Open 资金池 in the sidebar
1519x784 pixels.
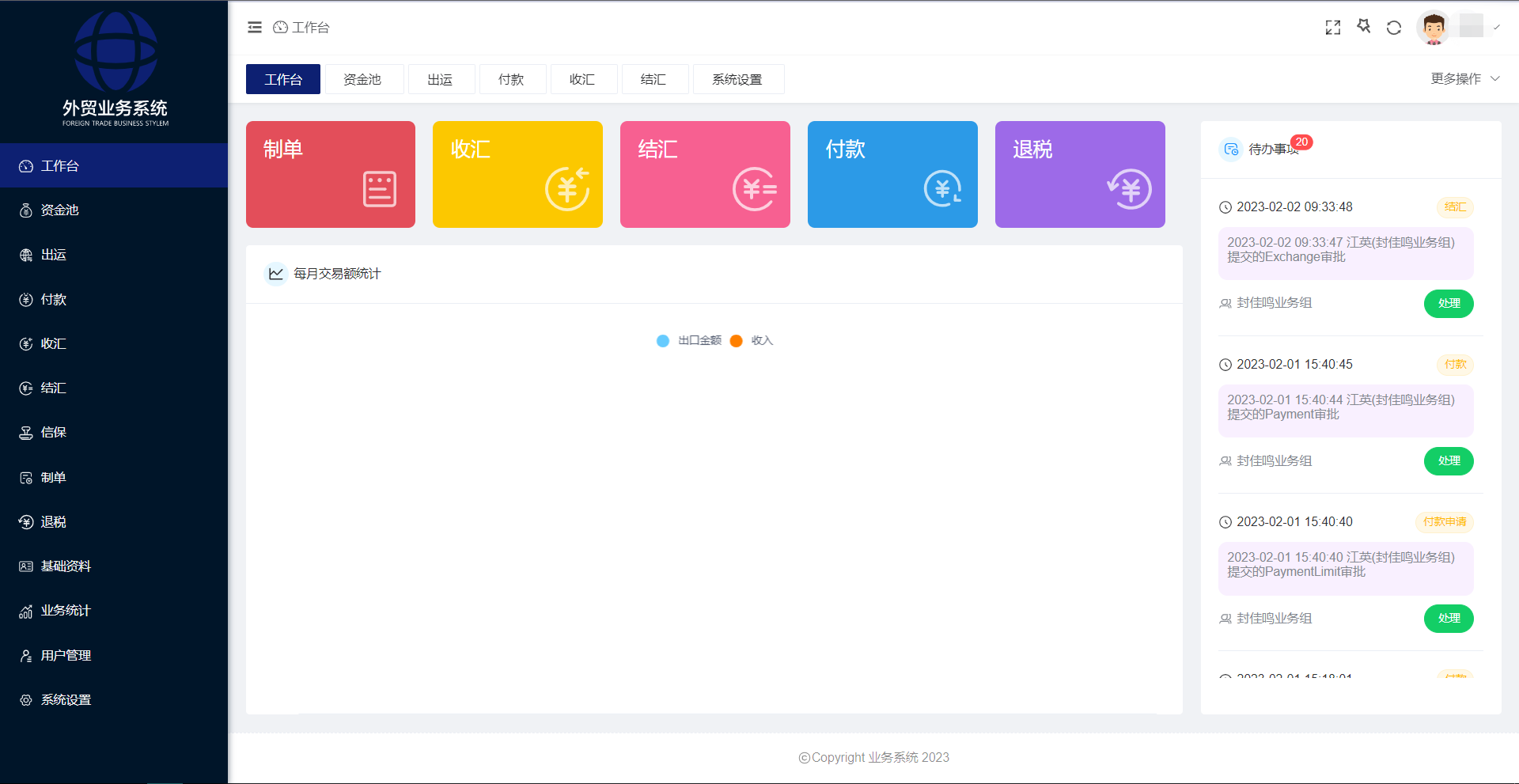pyautogui.click(x=114, y=210)
